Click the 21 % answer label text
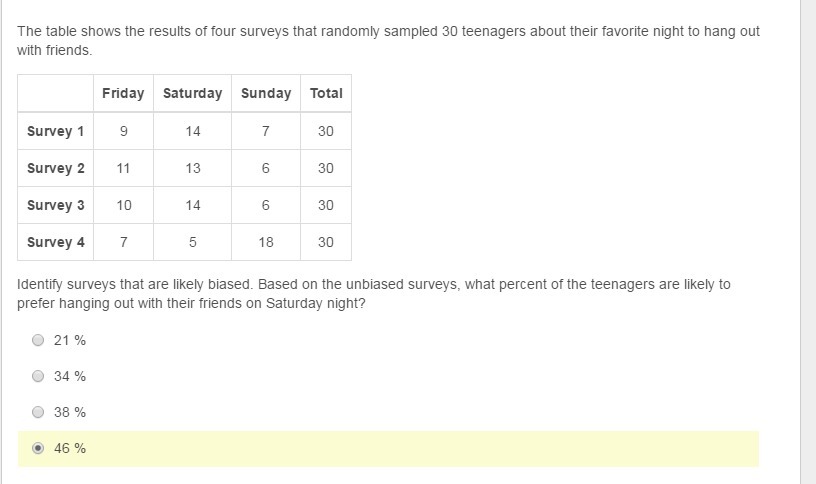The height and width of the screenshot is (484, 816). tap(70, 340)
